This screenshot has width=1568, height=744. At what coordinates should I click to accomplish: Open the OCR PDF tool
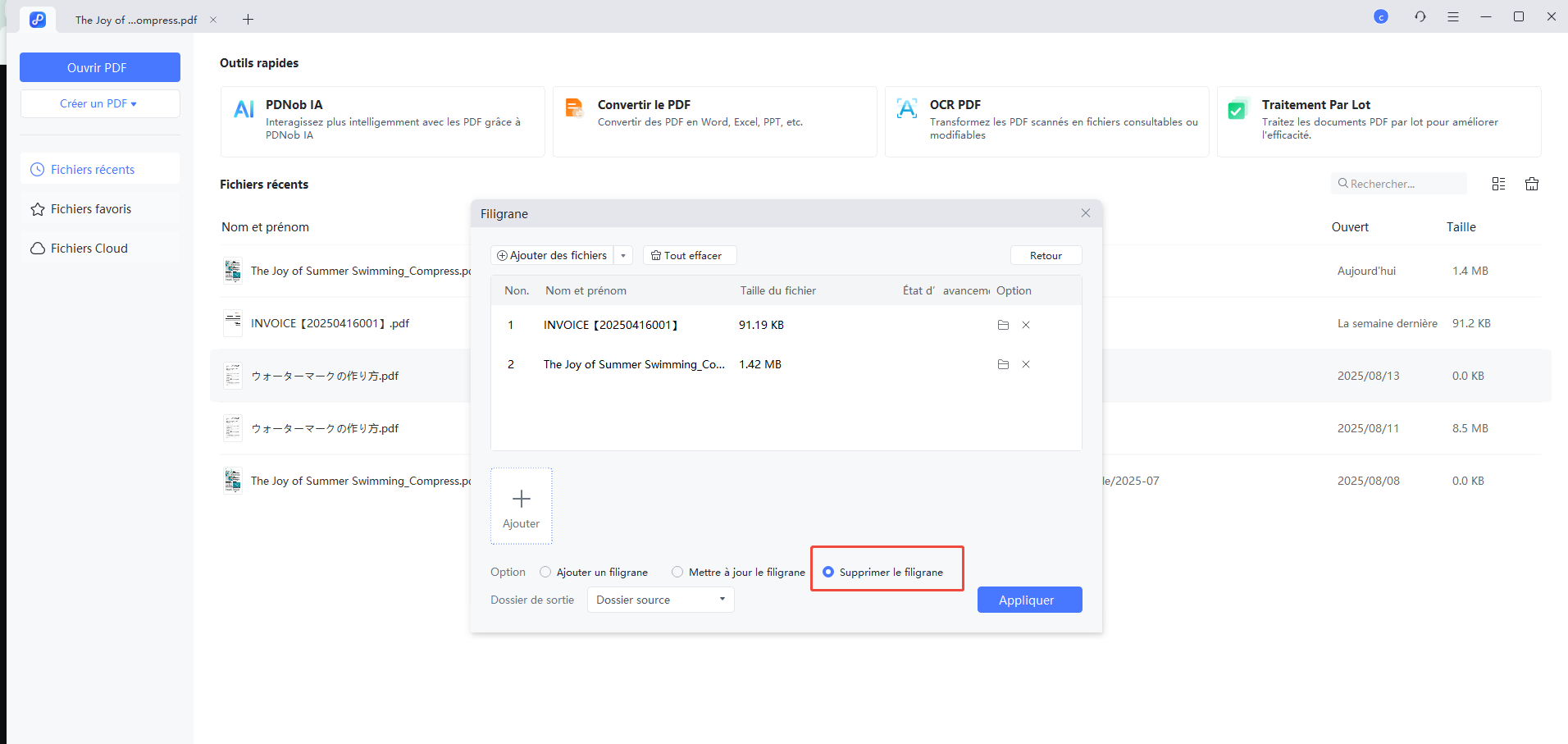coord(1046,120)
